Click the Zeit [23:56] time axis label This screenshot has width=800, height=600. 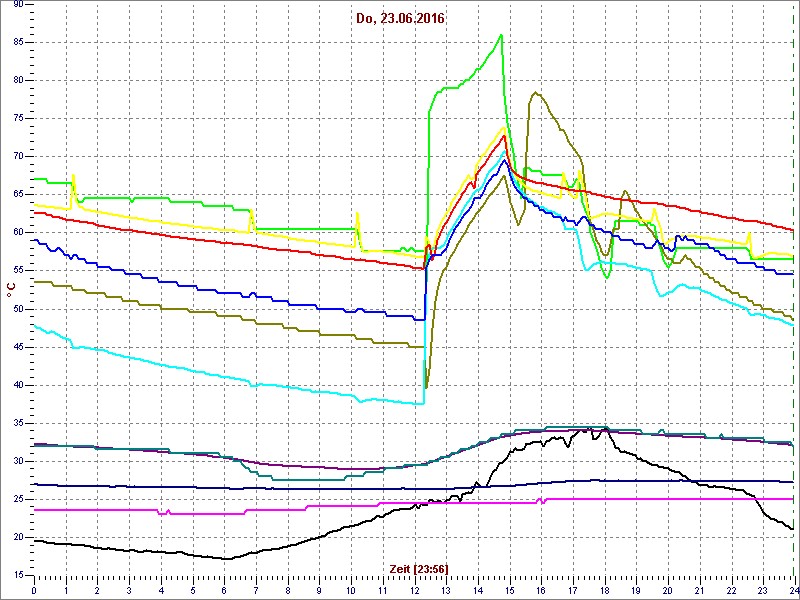coord(419,569)
